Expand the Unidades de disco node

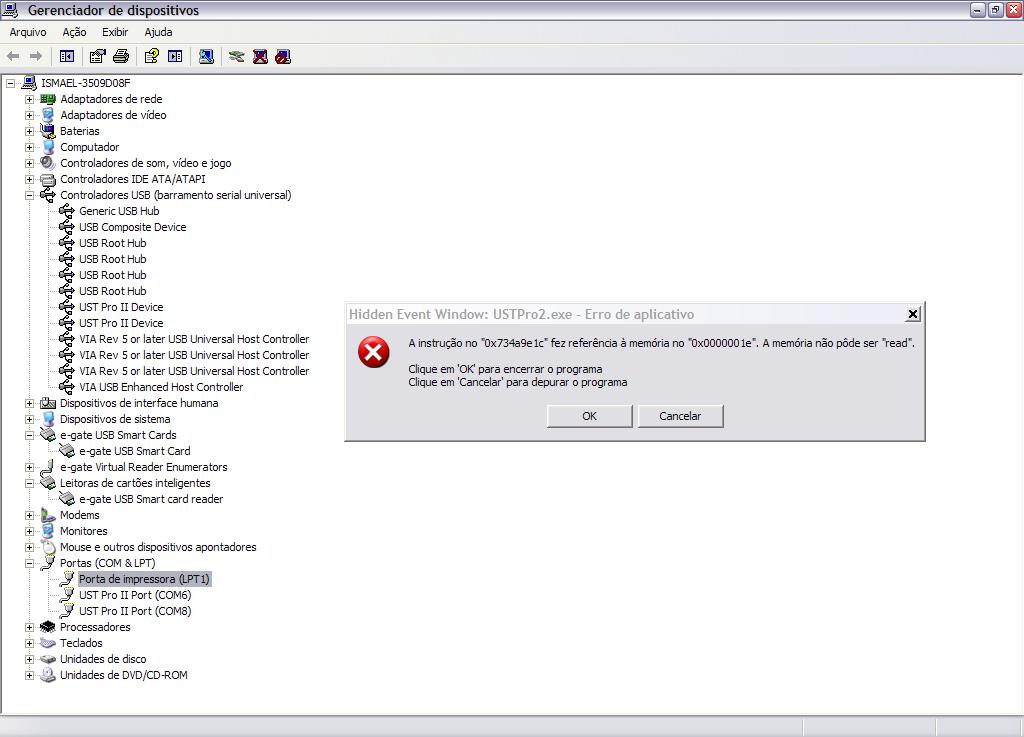point(29,659)
